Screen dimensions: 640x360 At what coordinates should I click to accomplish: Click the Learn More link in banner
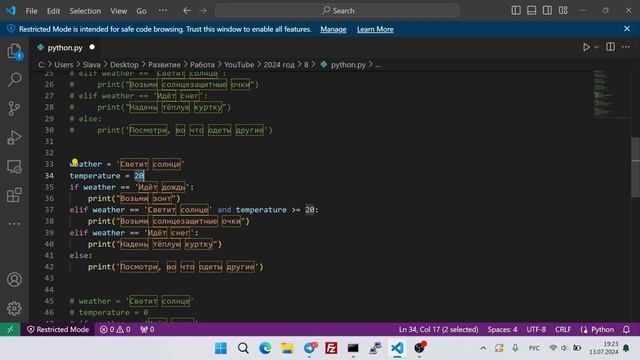point(375,29)
